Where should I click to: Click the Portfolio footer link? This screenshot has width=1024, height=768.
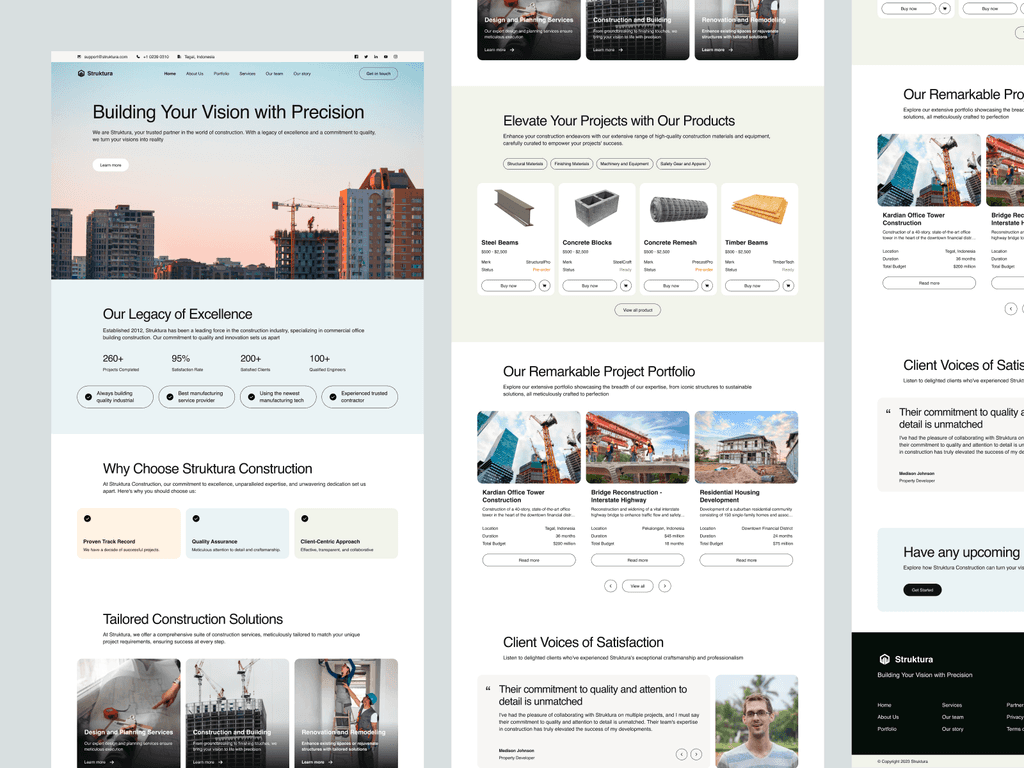tap(887, 729)
